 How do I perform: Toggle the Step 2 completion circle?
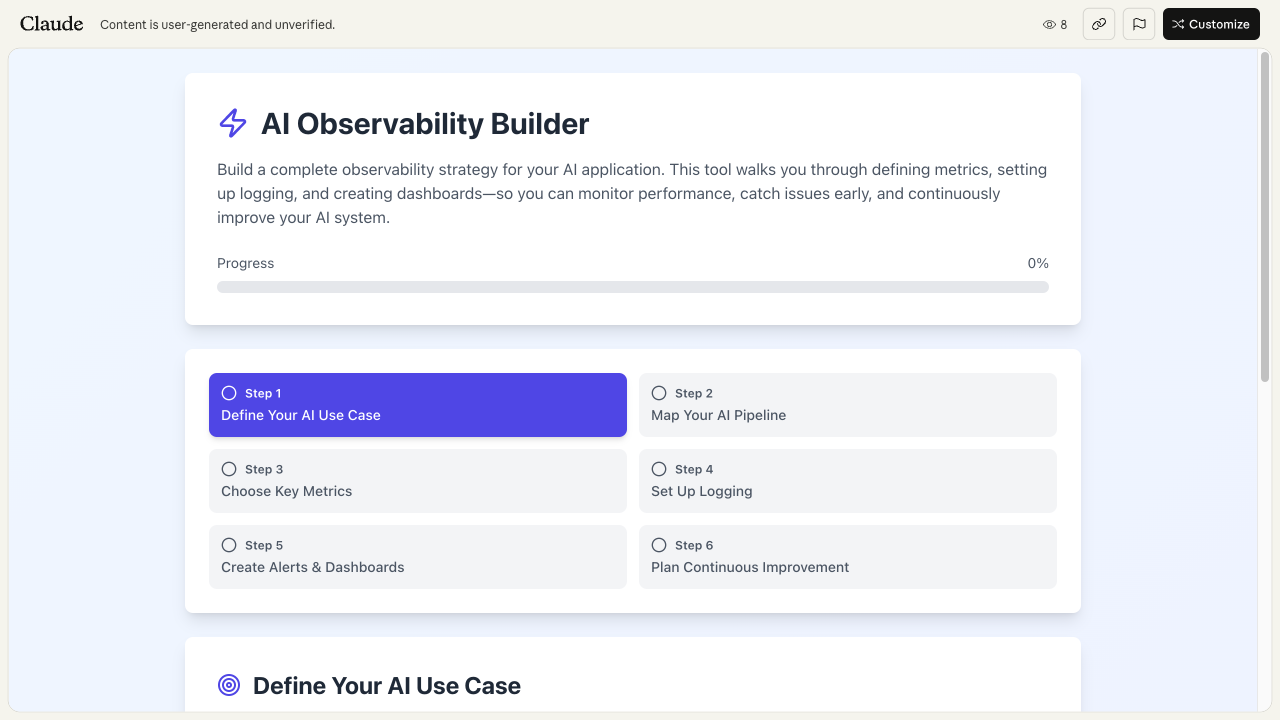tap(659, 393)
